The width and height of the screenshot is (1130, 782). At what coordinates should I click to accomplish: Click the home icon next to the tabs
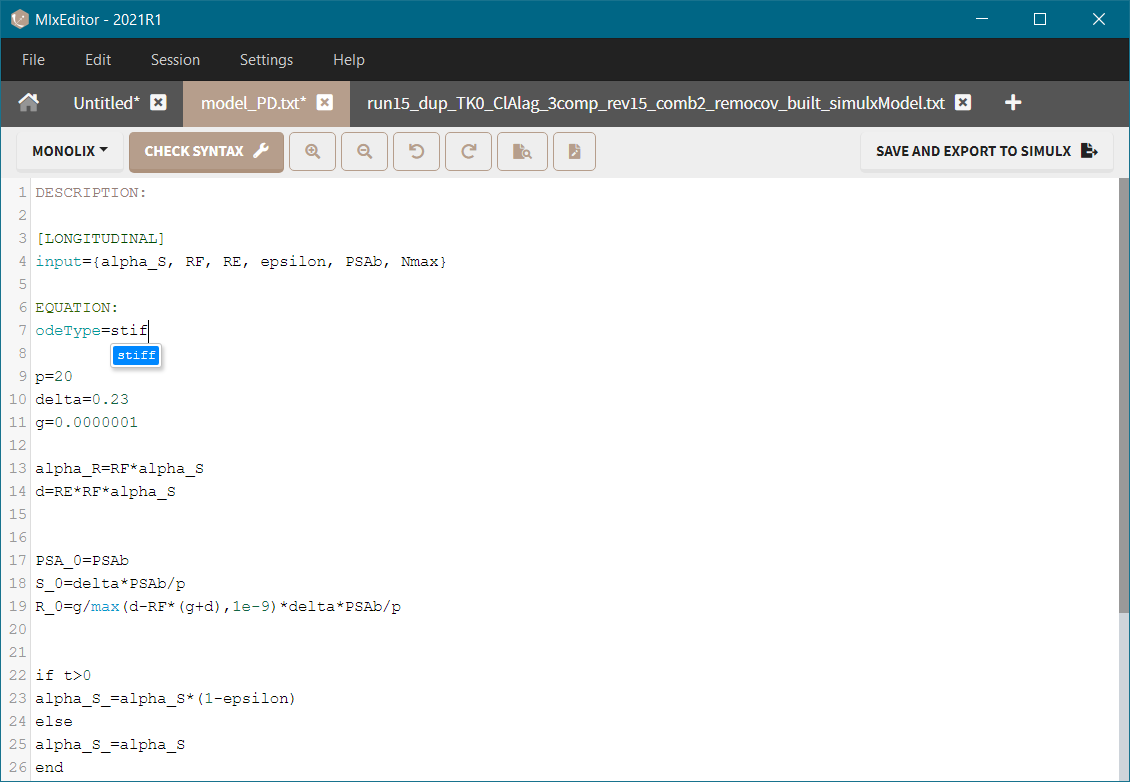point(28,102)
